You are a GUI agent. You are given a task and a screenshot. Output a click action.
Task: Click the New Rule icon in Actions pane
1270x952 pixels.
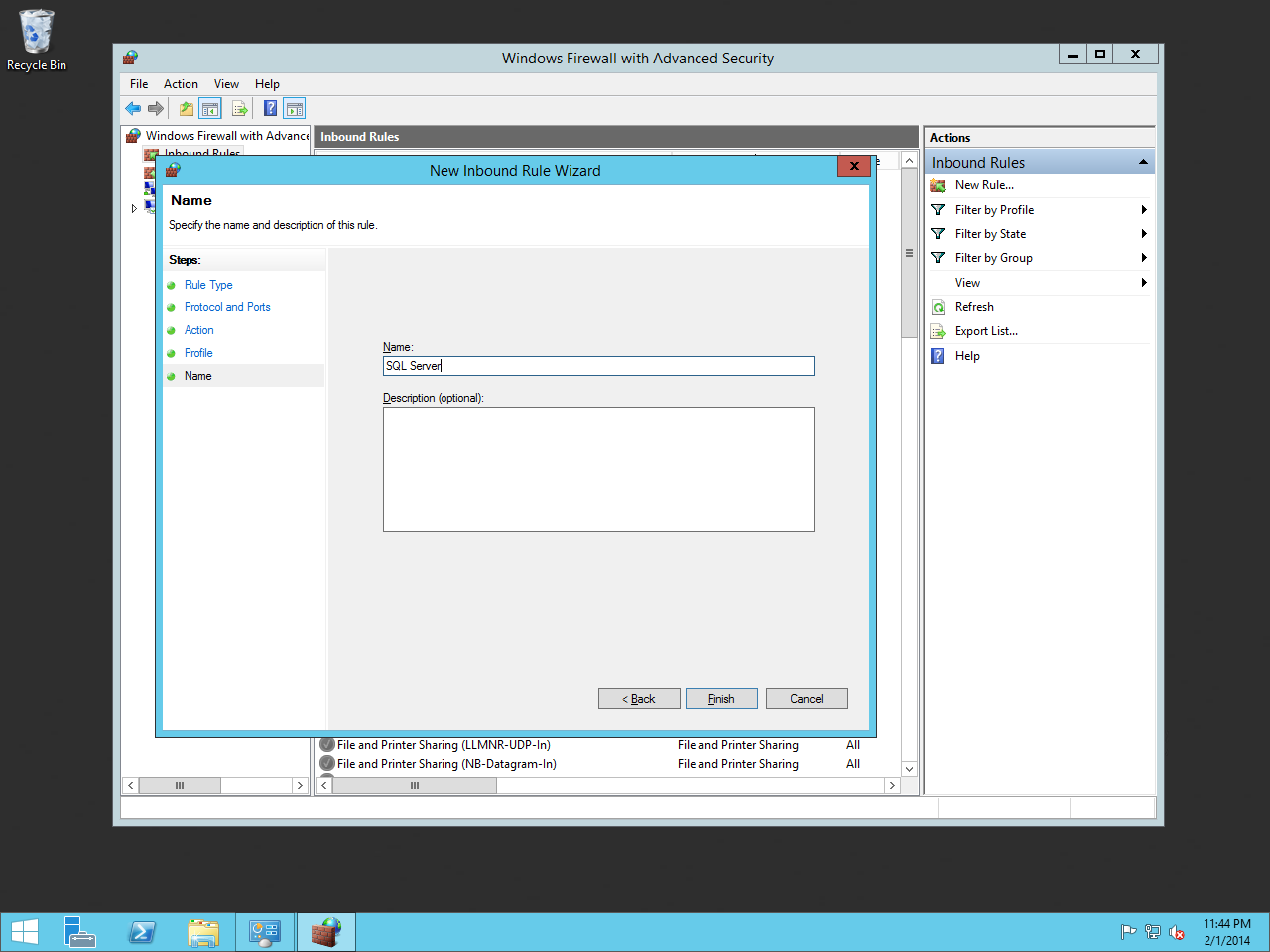coord(938,185)
